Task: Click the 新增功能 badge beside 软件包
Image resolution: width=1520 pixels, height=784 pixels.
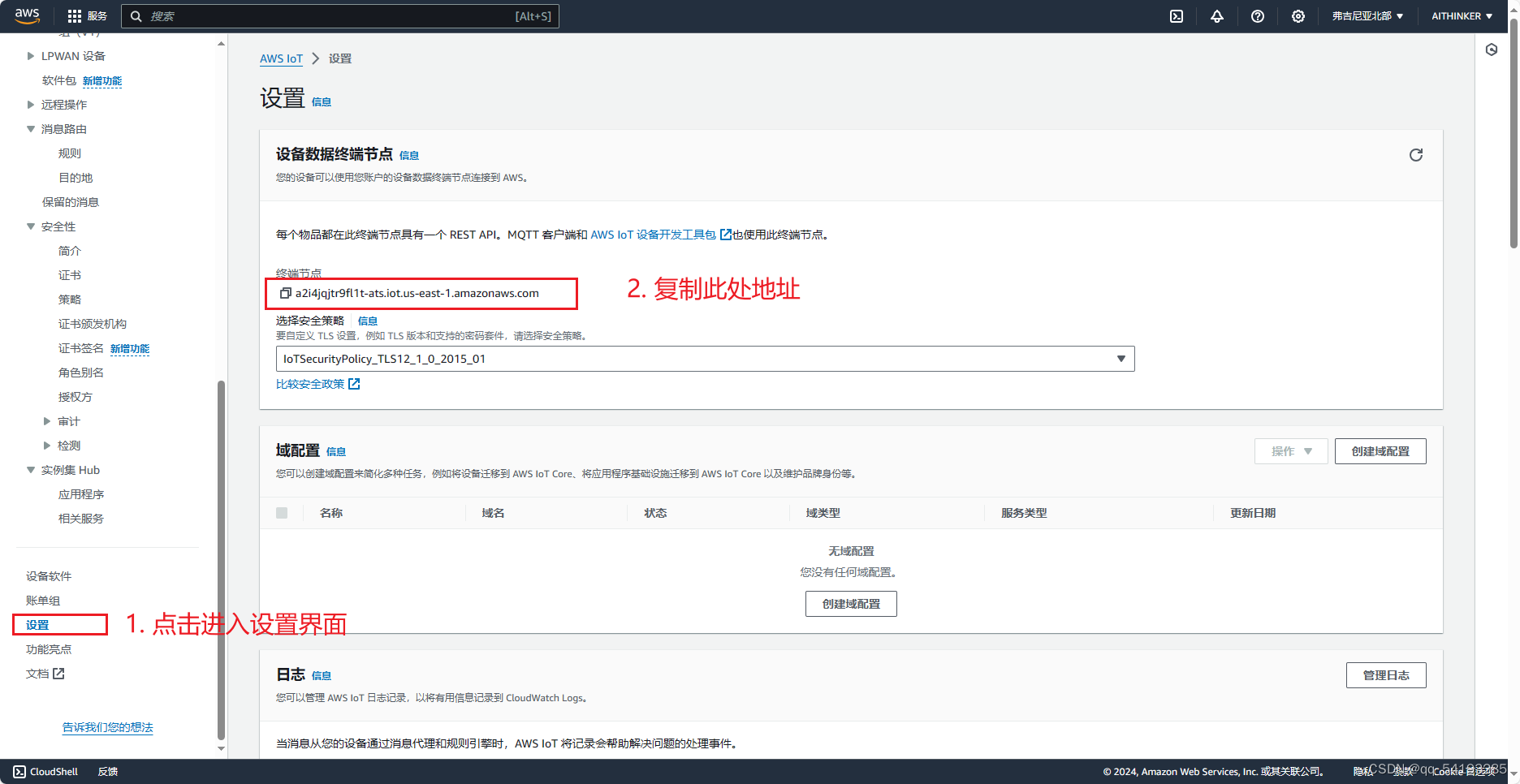Action: point(102,81)
